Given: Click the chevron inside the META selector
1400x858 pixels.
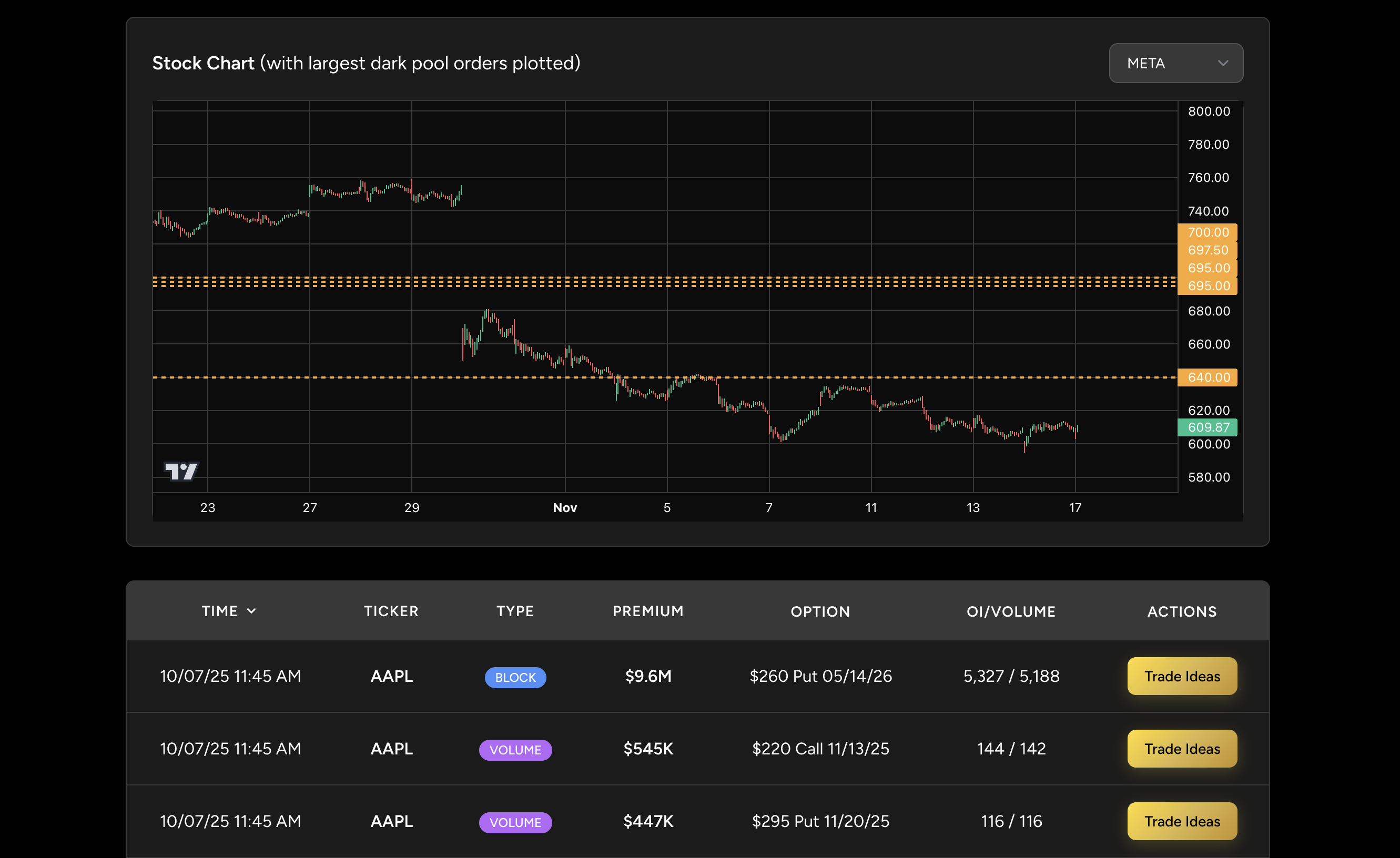Looking at the screenshot, I should tap(1223, 64).
